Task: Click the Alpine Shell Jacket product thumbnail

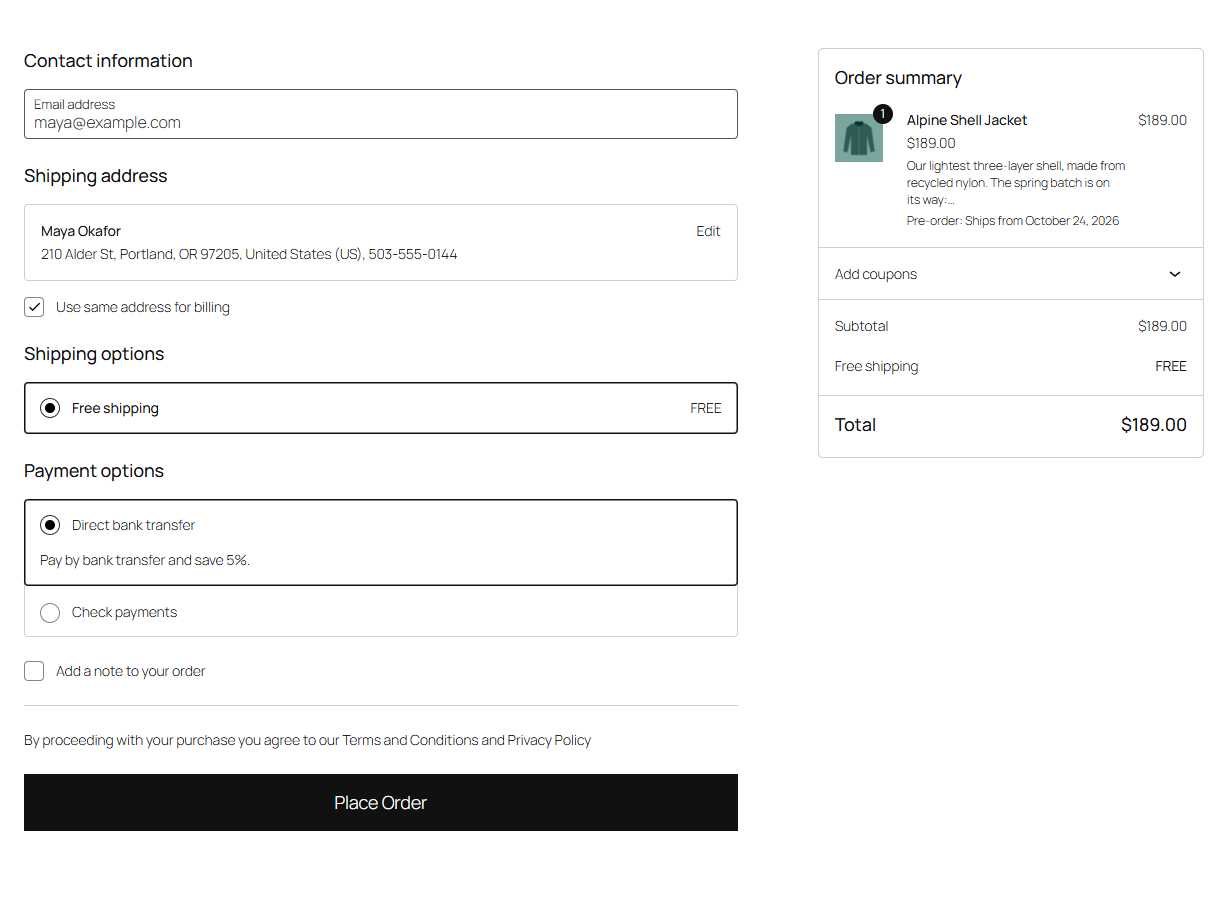Action: tap(858, 138)
